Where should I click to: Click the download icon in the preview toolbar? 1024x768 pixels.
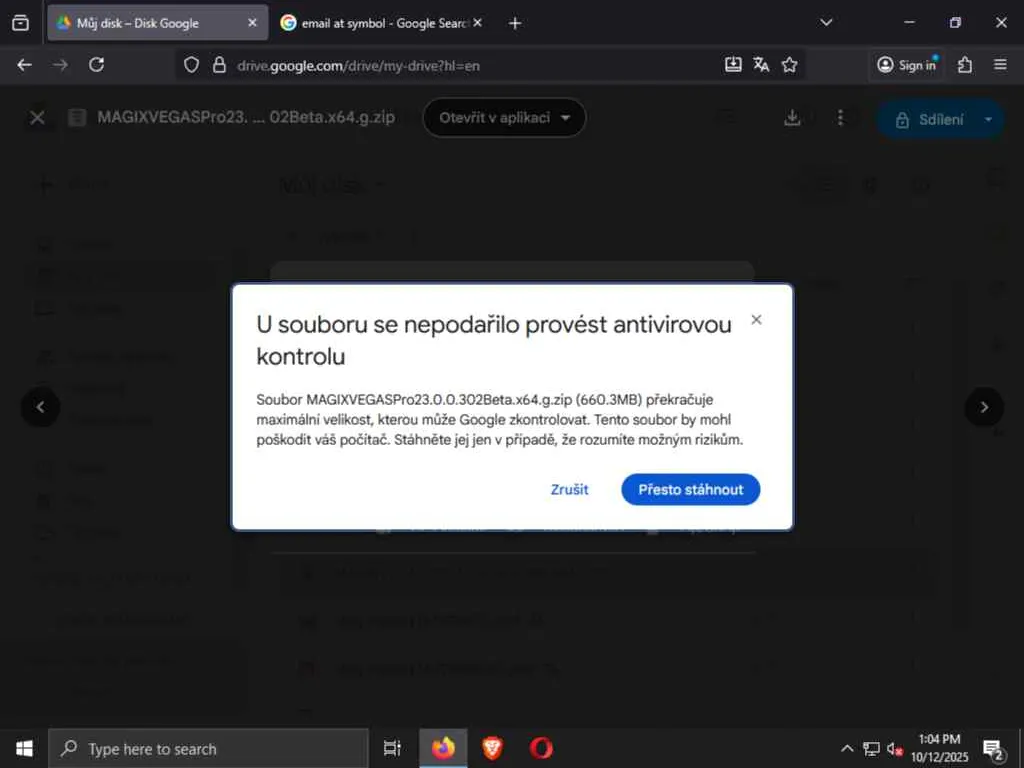(792, 118)
